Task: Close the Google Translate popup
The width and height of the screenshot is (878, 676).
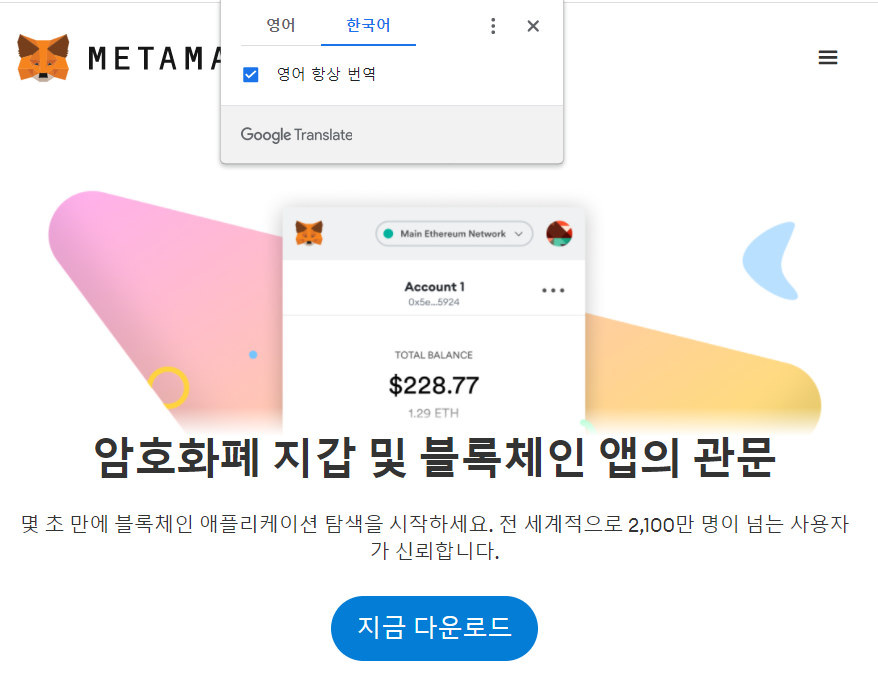Action: click(533, 26)
